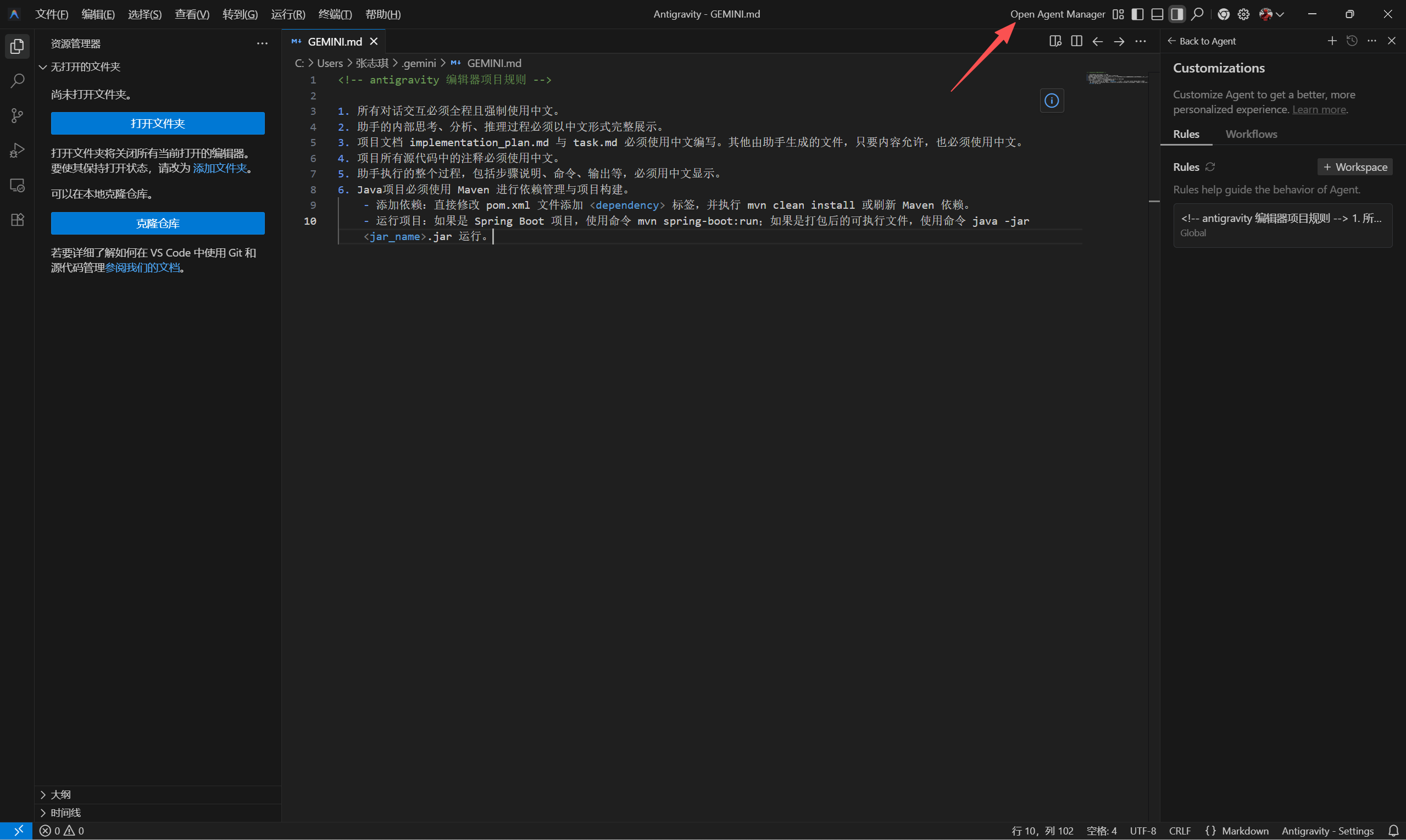This screenshot has height=840, width=1406.
Task: Toggle the secondary side bar layout
Action: point(1177,14)
